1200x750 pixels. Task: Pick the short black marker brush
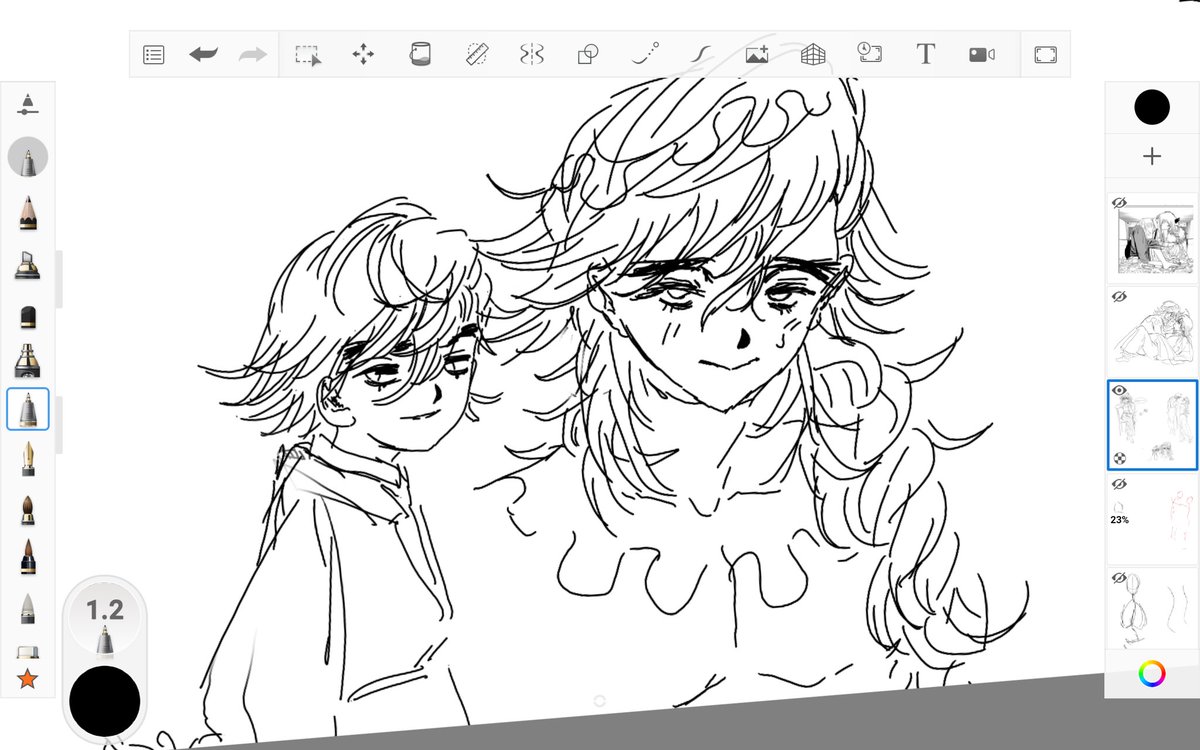[x=28, y=317]
